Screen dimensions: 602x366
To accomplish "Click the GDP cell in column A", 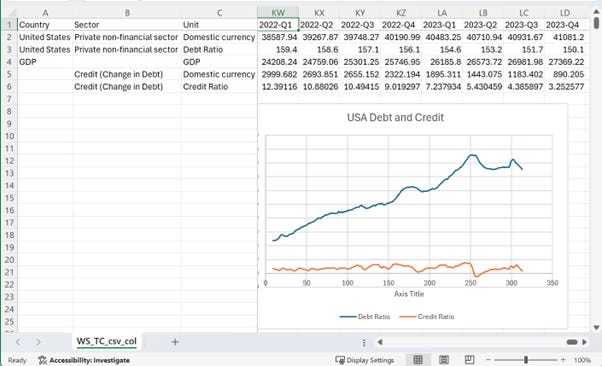I will (x=45, y=62).
